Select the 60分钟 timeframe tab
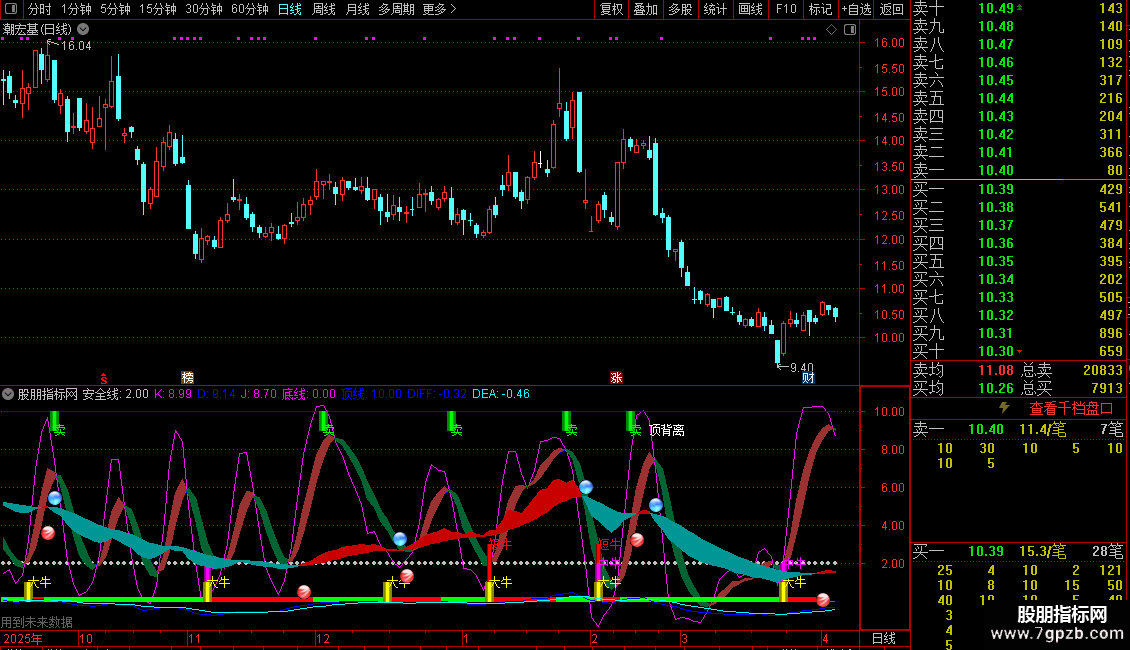The height and width of the screenshot is (650, 1130). tap(250, 9)
